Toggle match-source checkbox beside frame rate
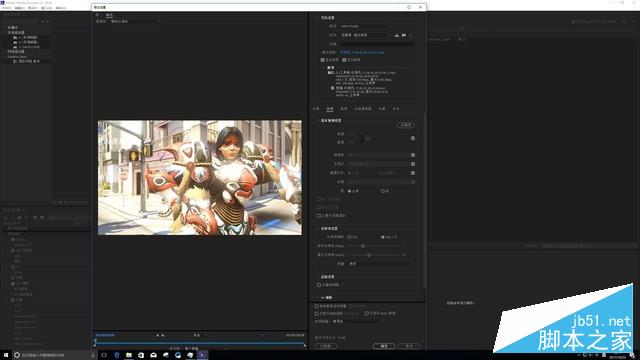 pos(413,155)
